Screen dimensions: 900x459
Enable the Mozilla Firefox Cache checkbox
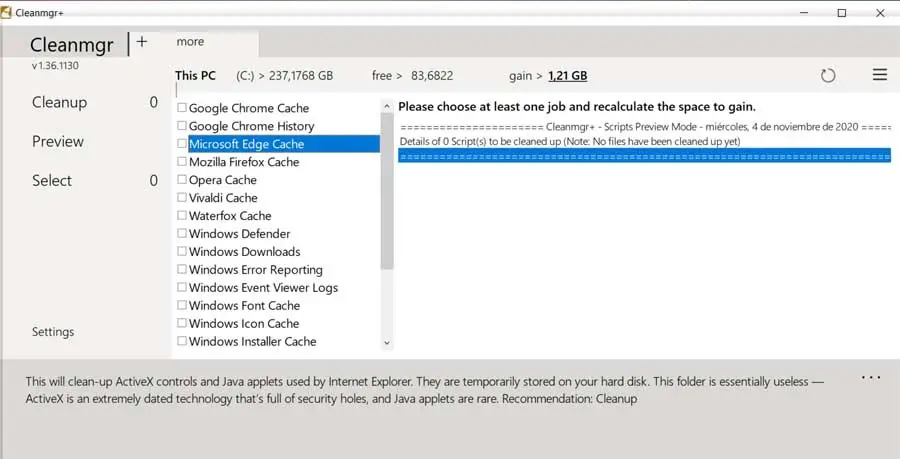[182, 161]
